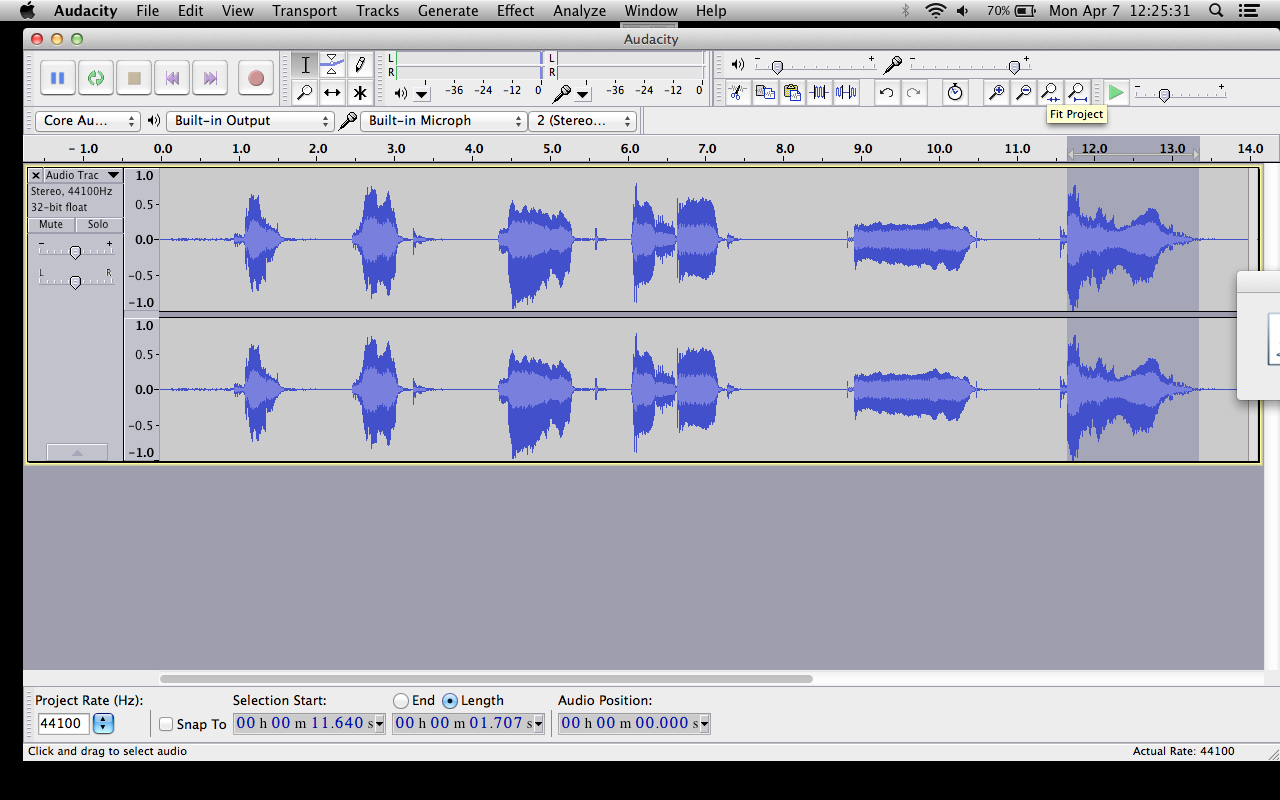The height and width of the screenshot is (800, 1280).
Task: Open the input meter dropdown arrow
Action: click(x=583, y=94)
